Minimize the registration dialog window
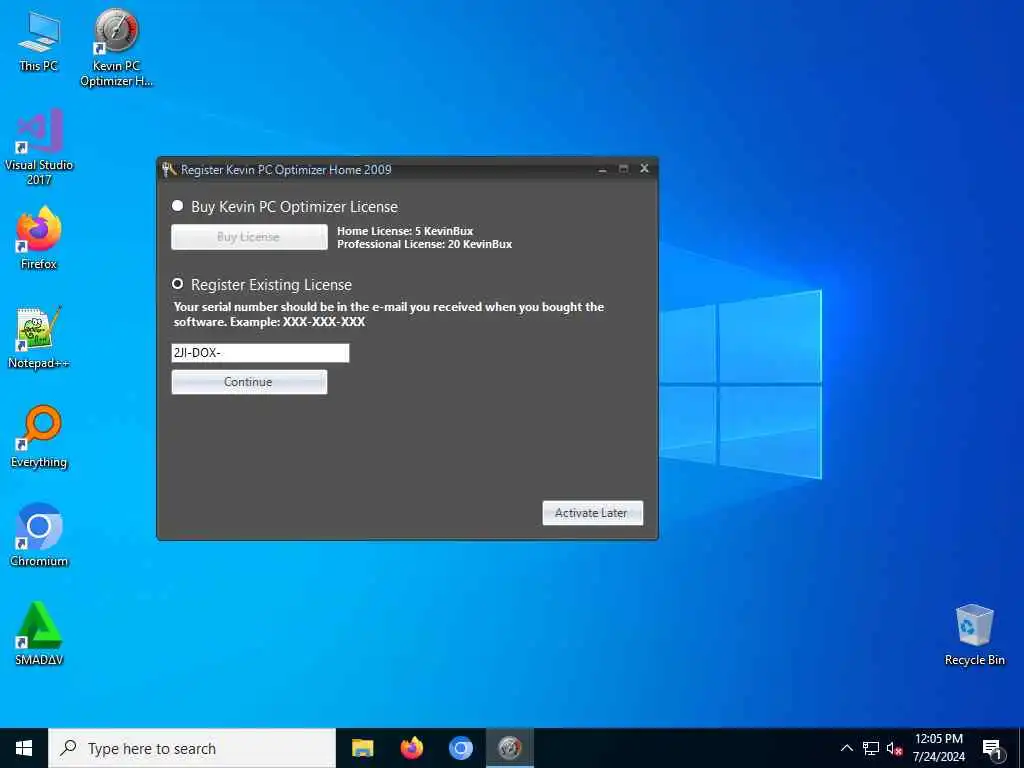1024x768 pixels. point(602,169)
